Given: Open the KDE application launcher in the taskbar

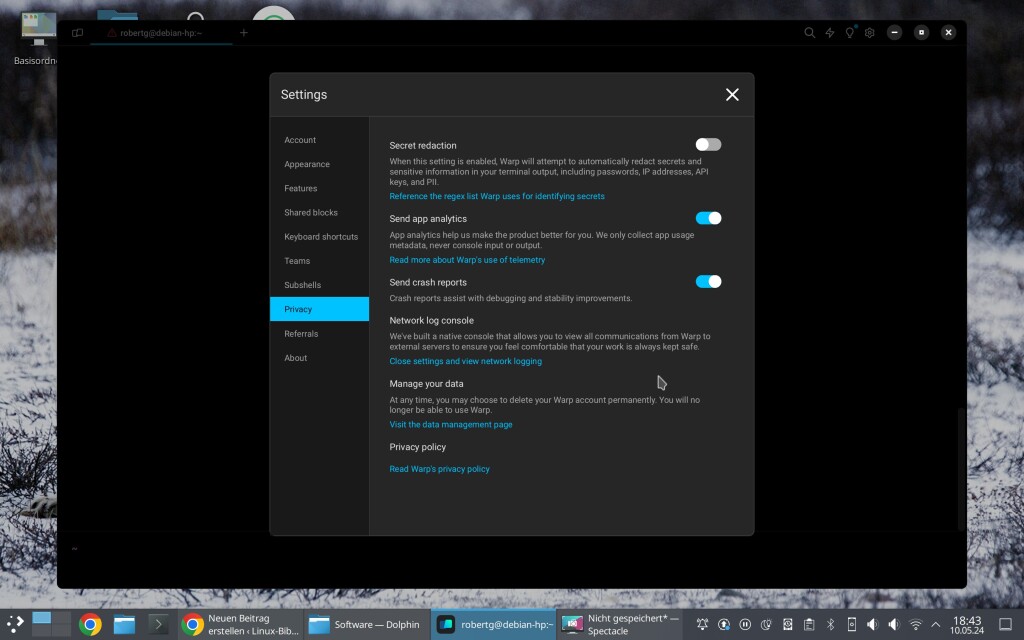Looking at the screenshot, I should pos(15,624).
